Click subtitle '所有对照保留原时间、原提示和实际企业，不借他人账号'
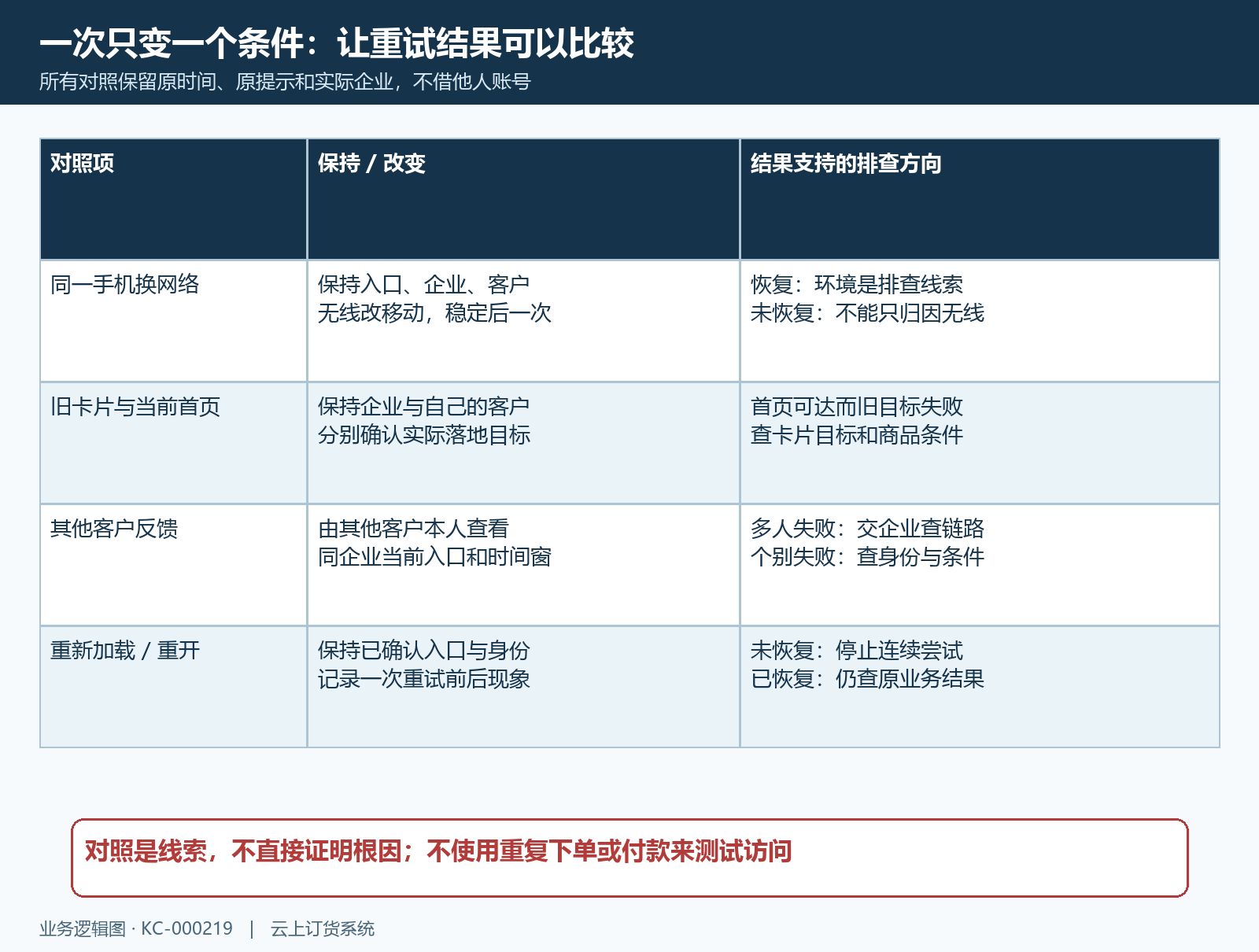The width and height of the screenshot is (1259, 952). click(285, 82)
